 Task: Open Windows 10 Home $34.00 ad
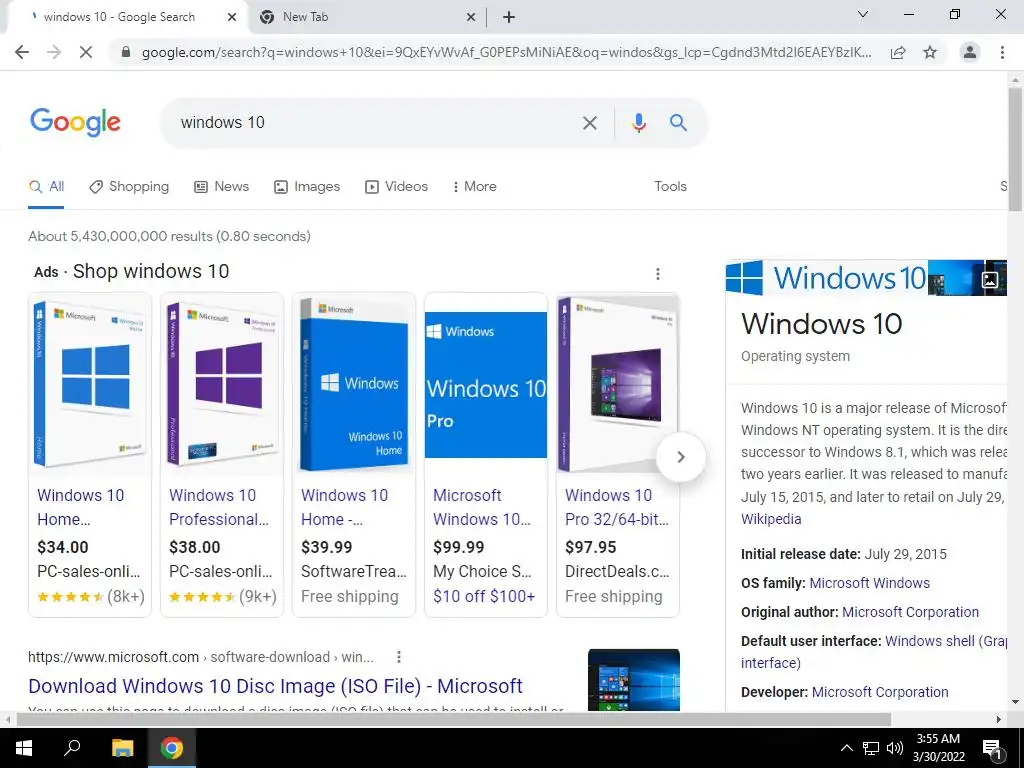tap(90, 455)
